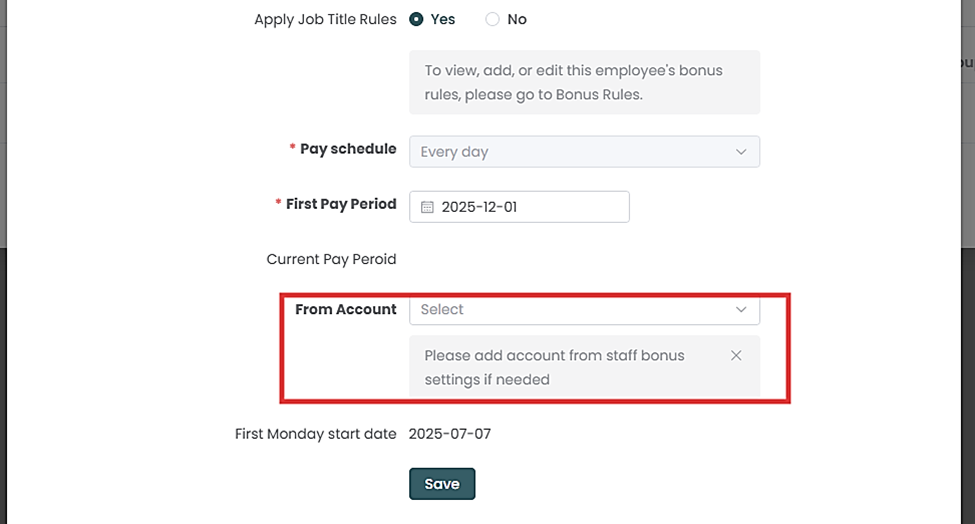The image size is (975, 524).
Task: Click the 'Please add account' notice text
Action: click(554, 367)
